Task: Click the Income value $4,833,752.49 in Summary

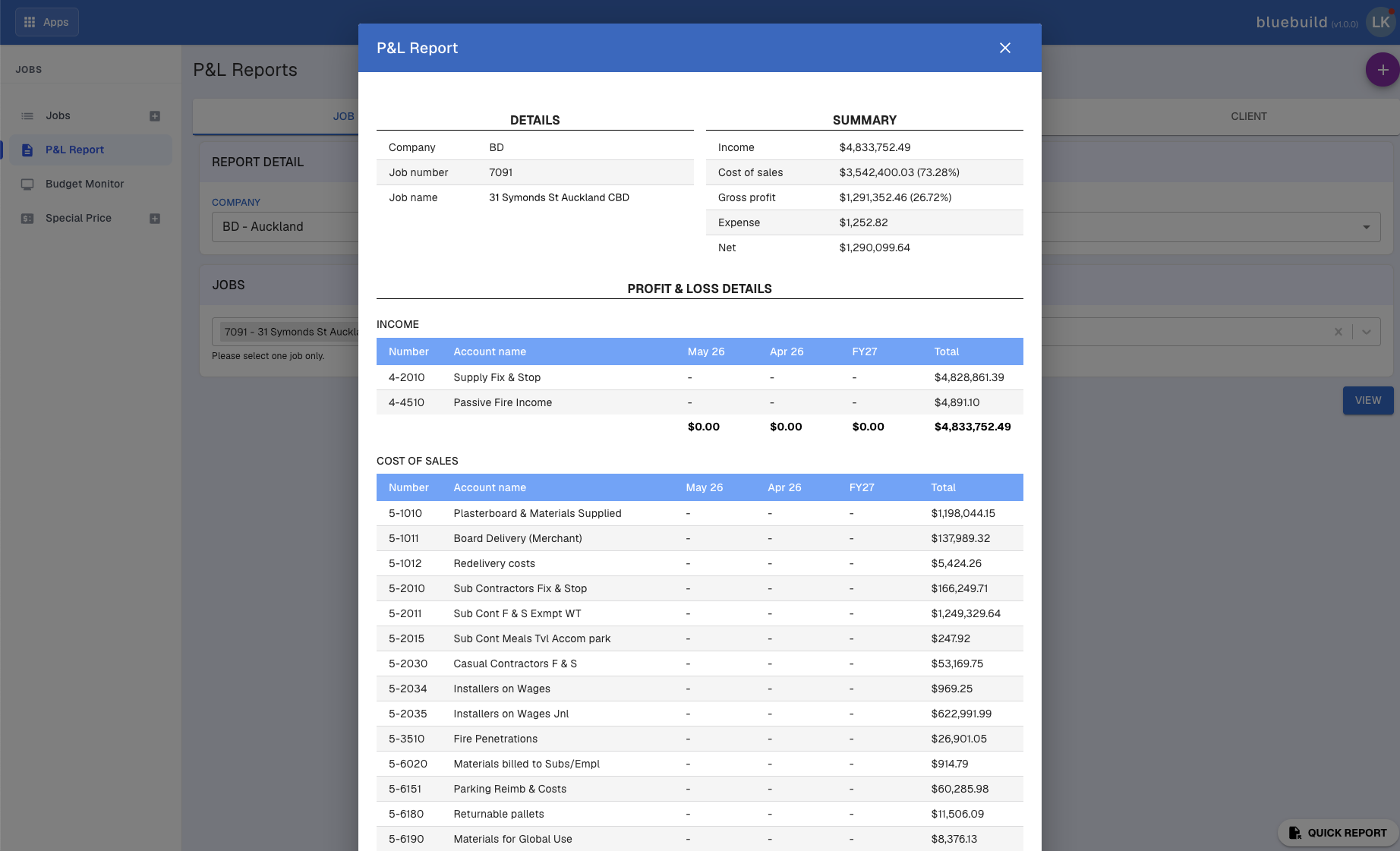Action: click(x=875, y=147)
